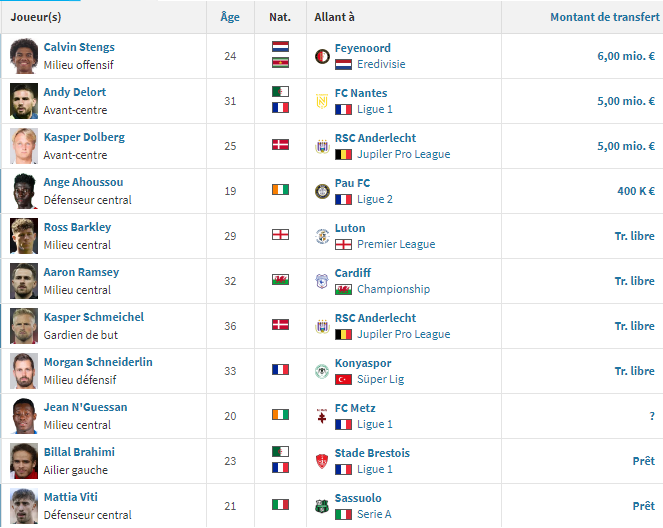Viewport: 663px width, 528px height.
Task: Open the Jupiler Pro League link for Dolberg
Action: point(403,154)
